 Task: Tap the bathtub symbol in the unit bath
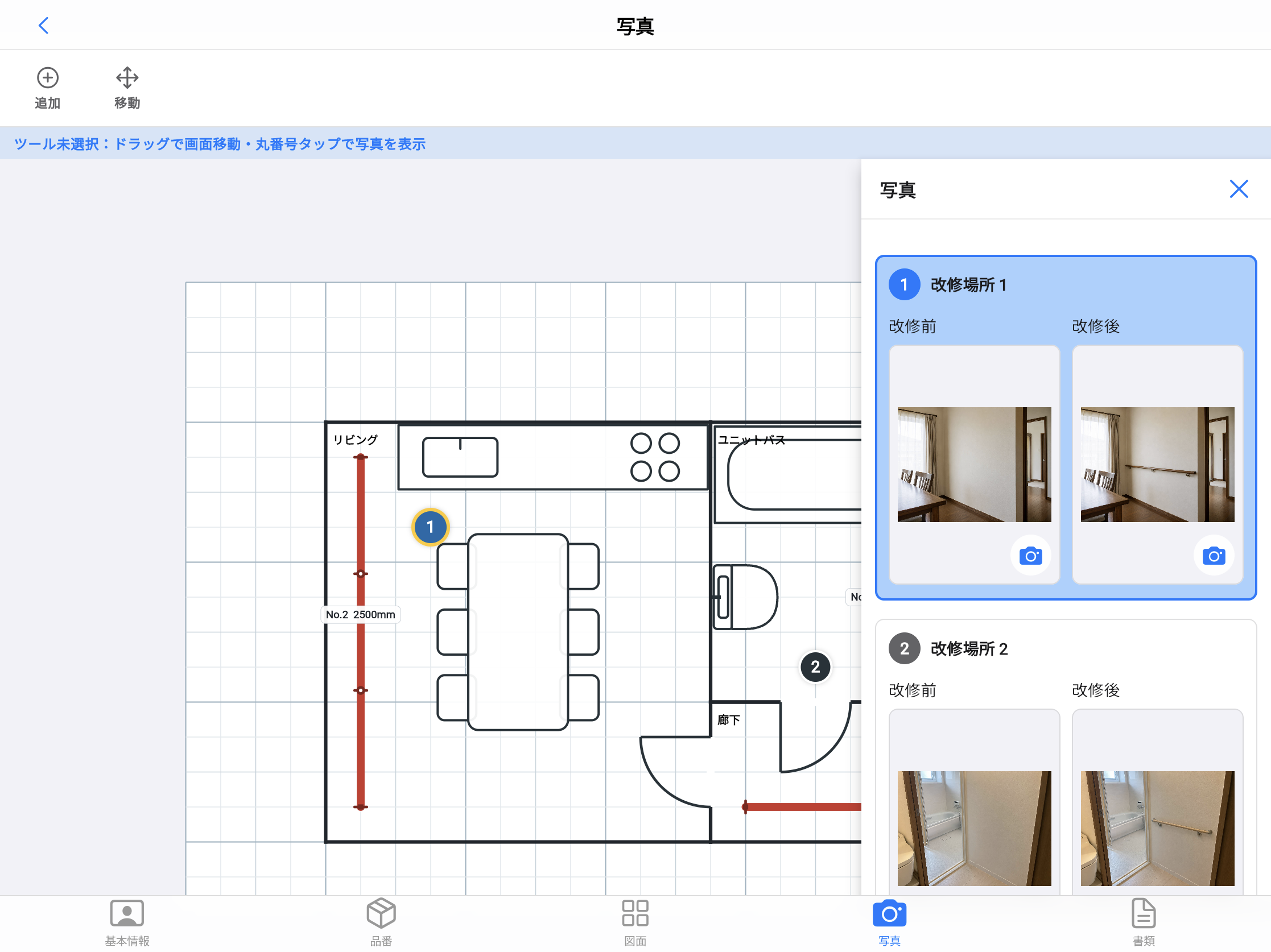coord(795,475)
